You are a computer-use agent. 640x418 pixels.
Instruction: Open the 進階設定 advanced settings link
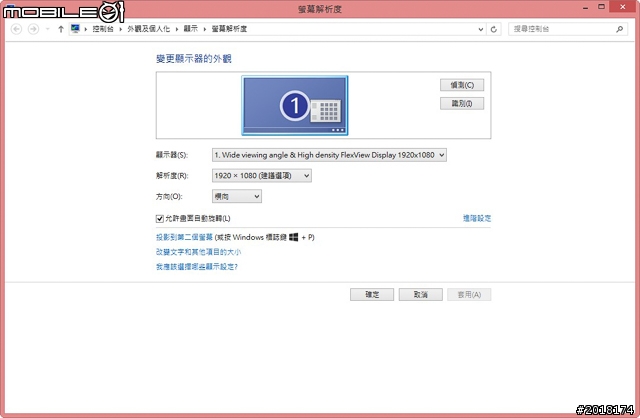click(477, 218)
